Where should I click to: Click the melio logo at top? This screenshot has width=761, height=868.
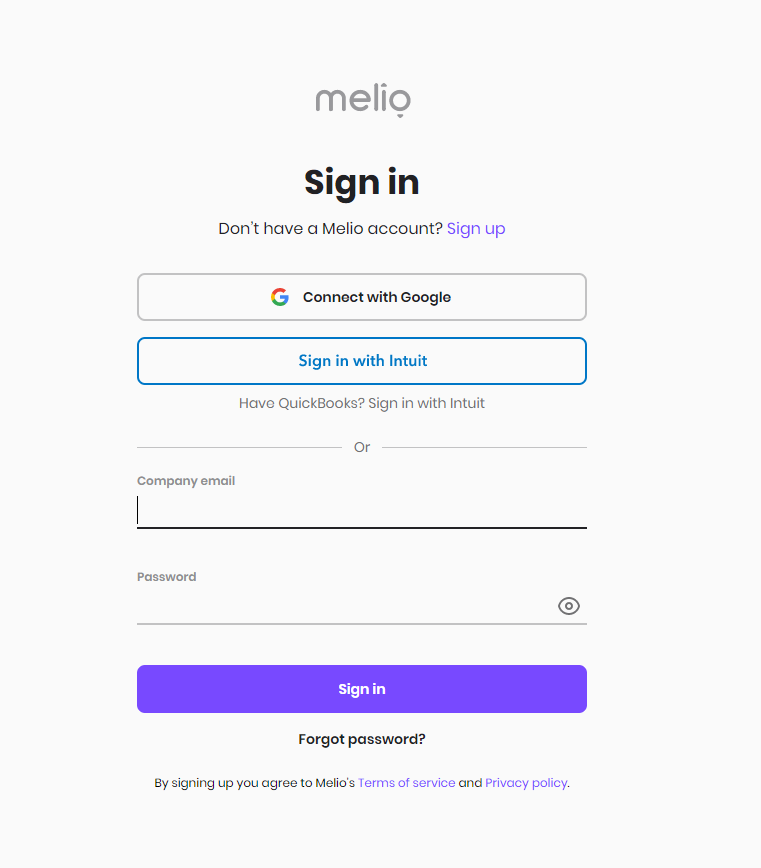(x=363, y=100)
